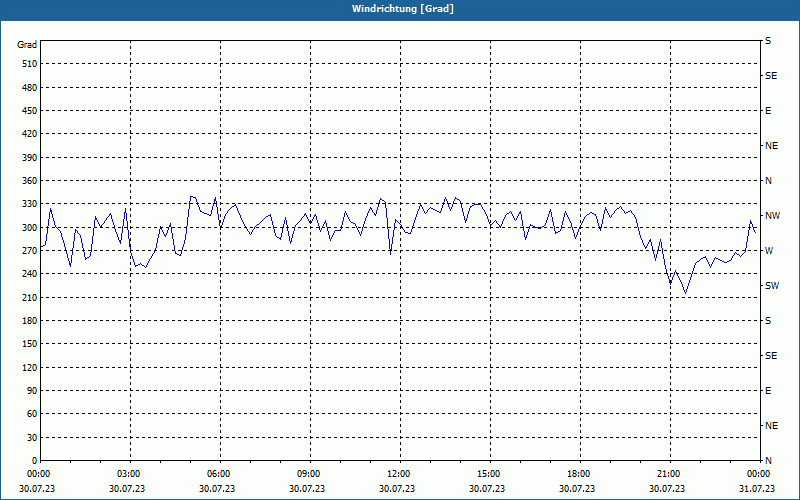Click the 90 degree axis label
This screenshot has height=500, width=800.
coord(31,391)
